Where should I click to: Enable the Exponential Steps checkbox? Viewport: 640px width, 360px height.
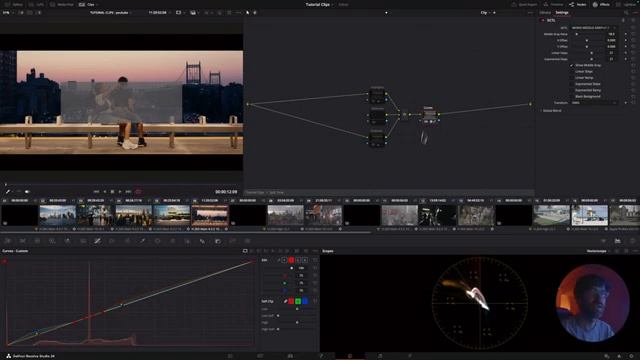coord(572,84)
